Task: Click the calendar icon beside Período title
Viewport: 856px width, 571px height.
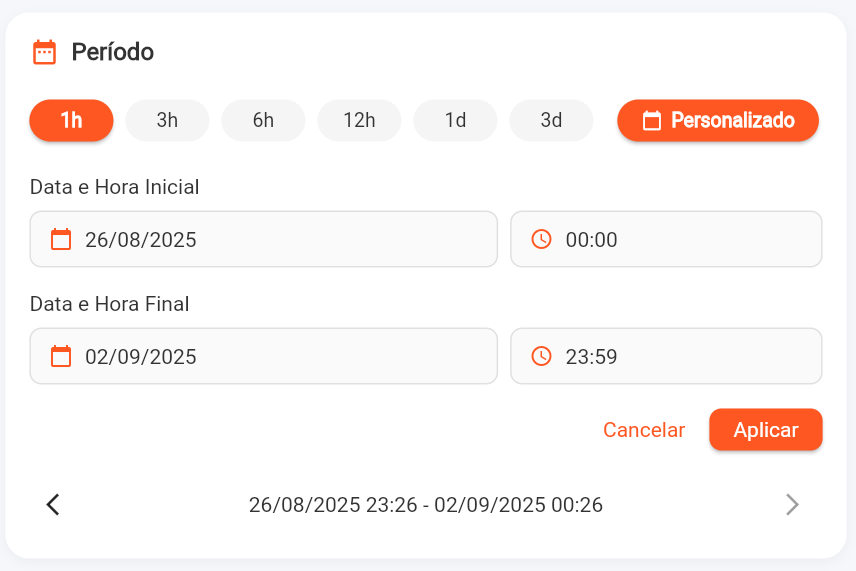Action: [44, 52]
